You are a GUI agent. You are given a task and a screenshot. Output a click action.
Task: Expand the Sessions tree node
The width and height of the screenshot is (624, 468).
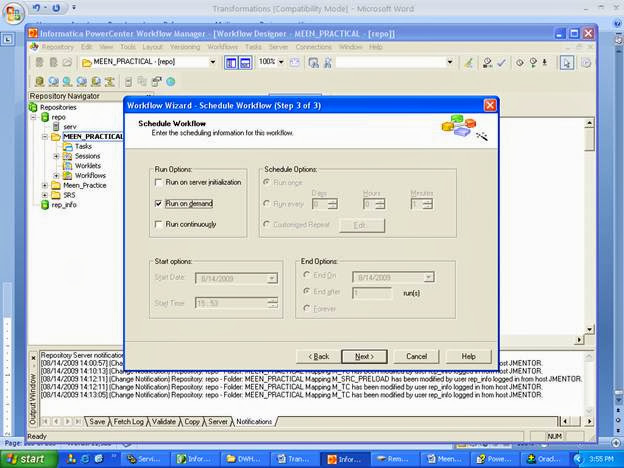click(56, 156)
